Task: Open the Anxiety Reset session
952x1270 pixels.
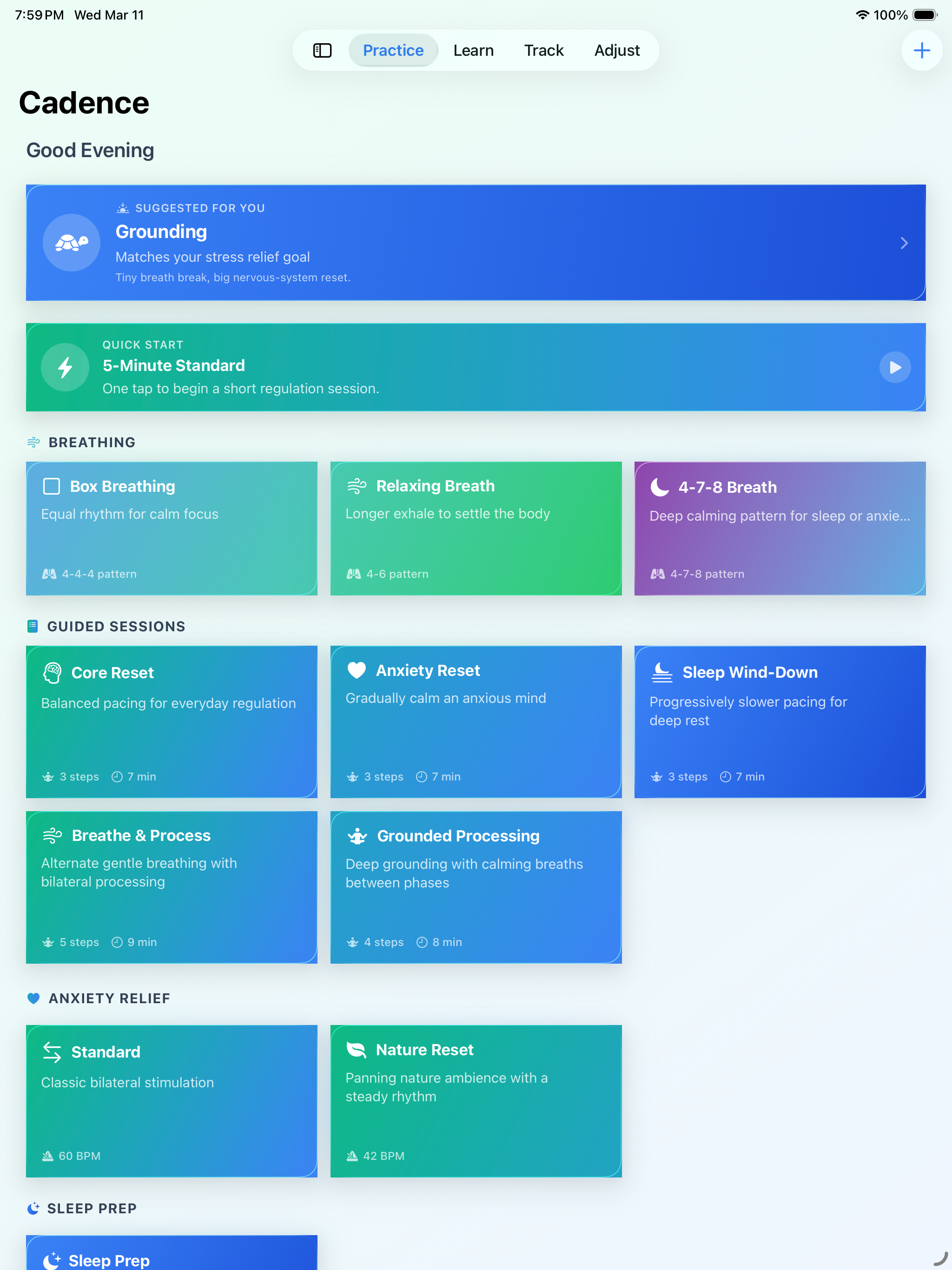Action: [x=476, y=721]
